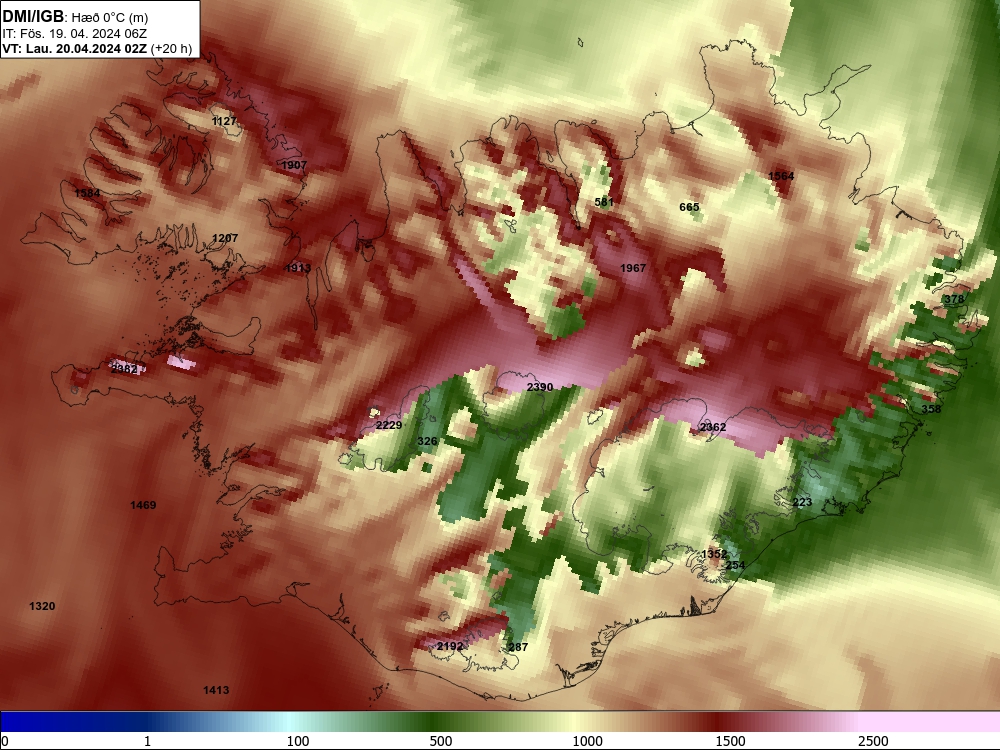
Task: Click the legend label 1
Action: [x=147, y=741]
